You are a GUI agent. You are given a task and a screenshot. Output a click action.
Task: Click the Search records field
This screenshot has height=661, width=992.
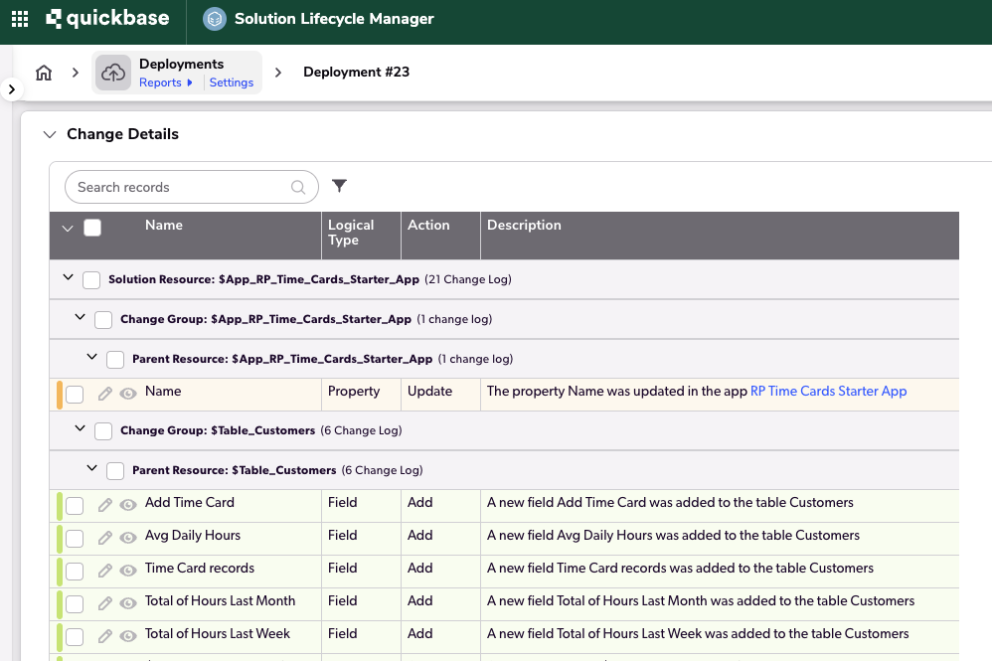coord(180,187)
